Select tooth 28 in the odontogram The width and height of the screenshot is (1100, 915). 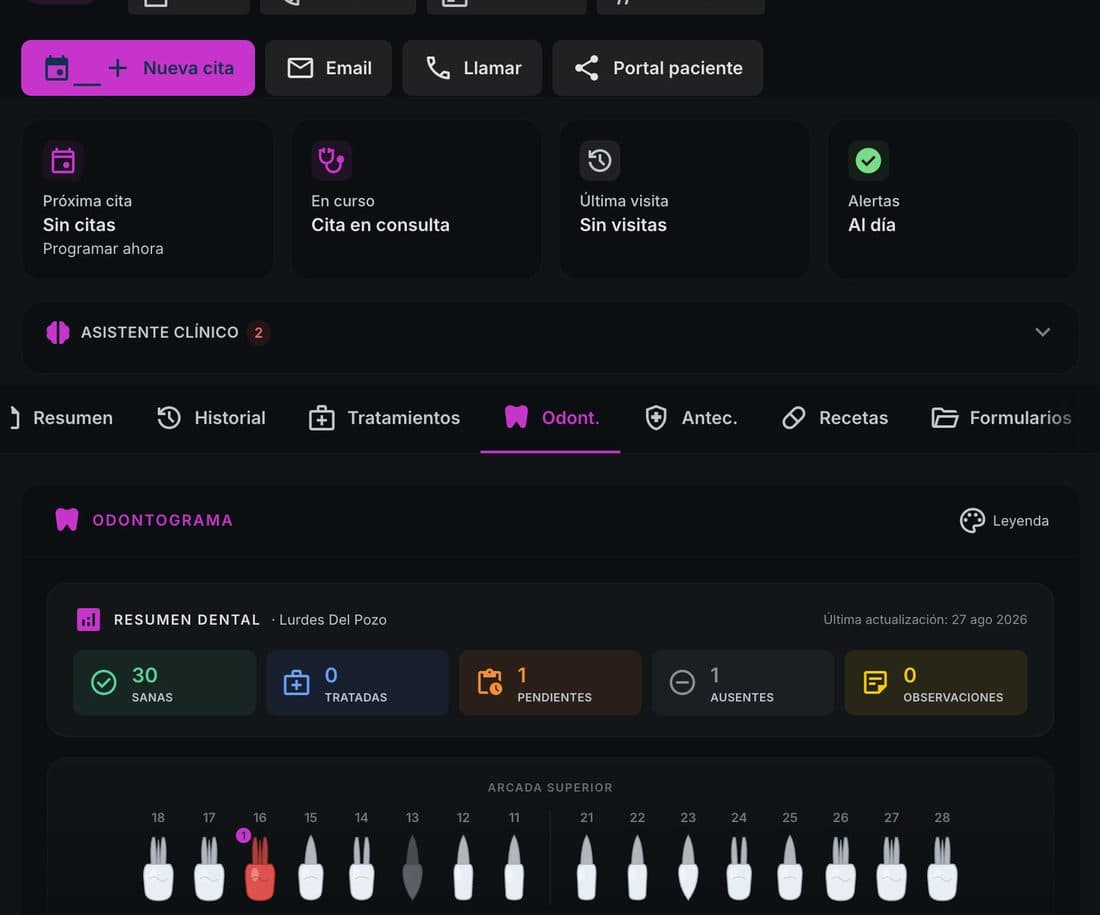pyautogui.click(x=942, y=868)
